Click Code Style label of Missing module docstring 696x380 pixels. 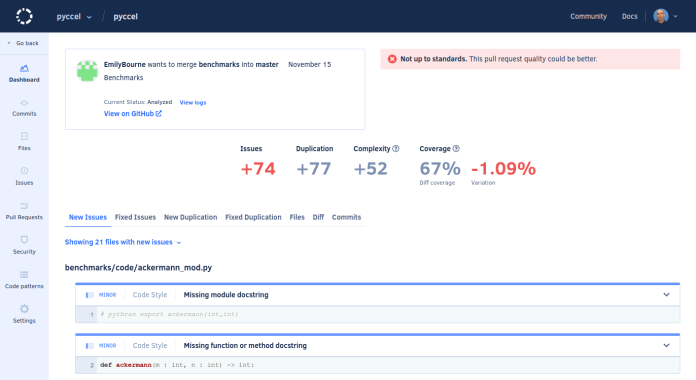[x=150, y=295]
